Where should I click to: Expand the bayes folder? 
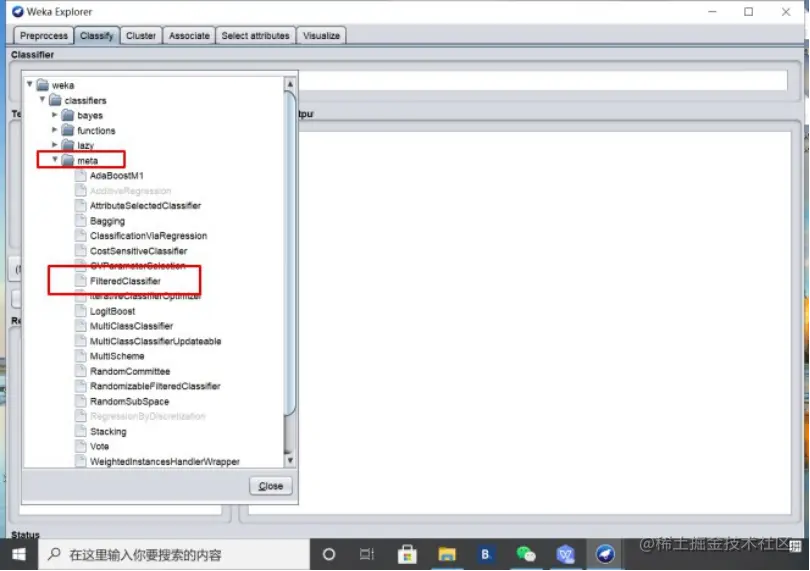55,115
